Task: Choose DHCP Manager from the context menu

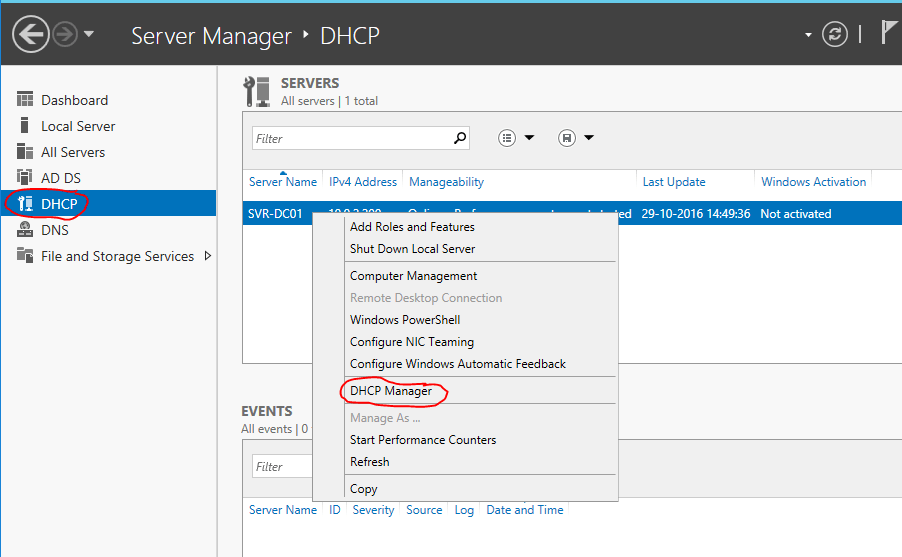Action: (391, 391)
